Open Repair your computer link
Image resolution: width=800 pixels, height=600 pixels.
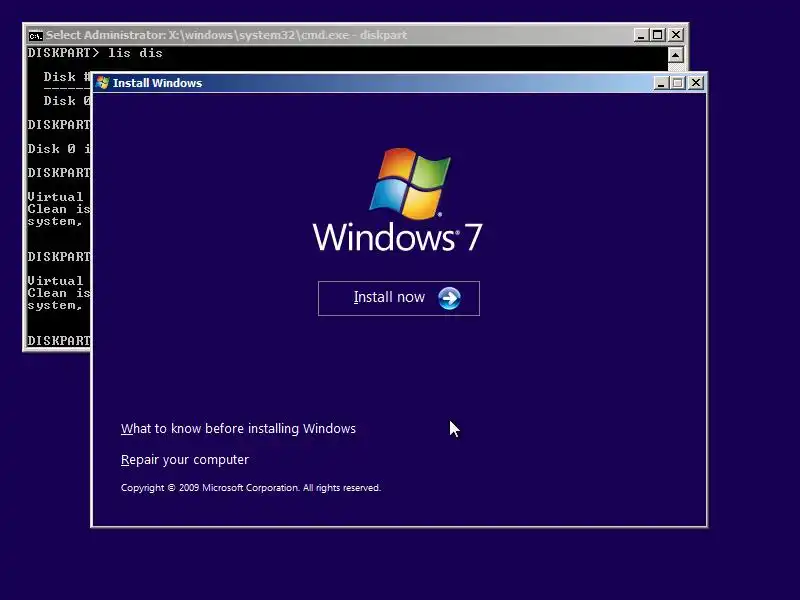(185, 460)
